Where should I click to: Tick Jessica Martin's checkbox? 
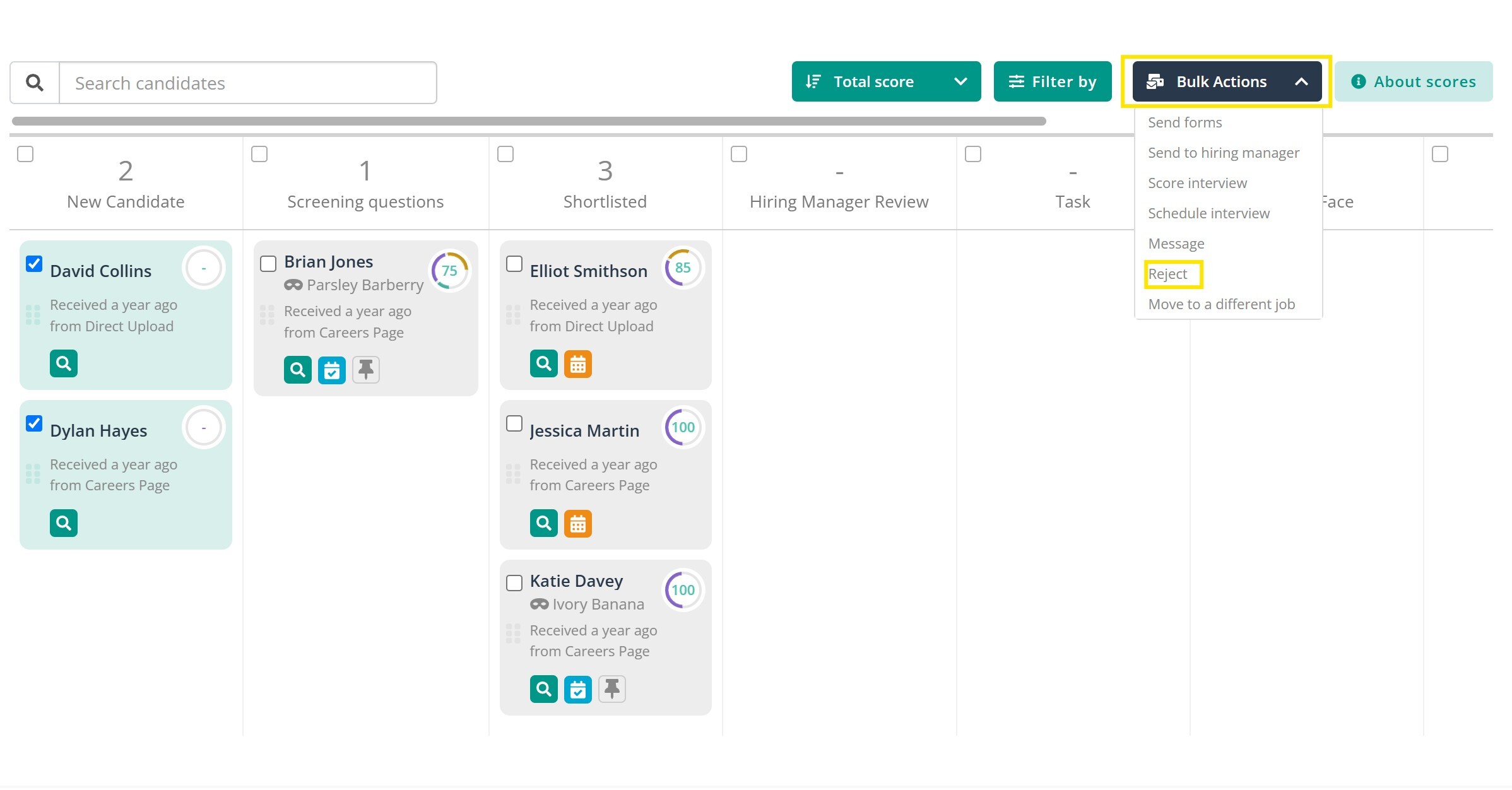514,423
